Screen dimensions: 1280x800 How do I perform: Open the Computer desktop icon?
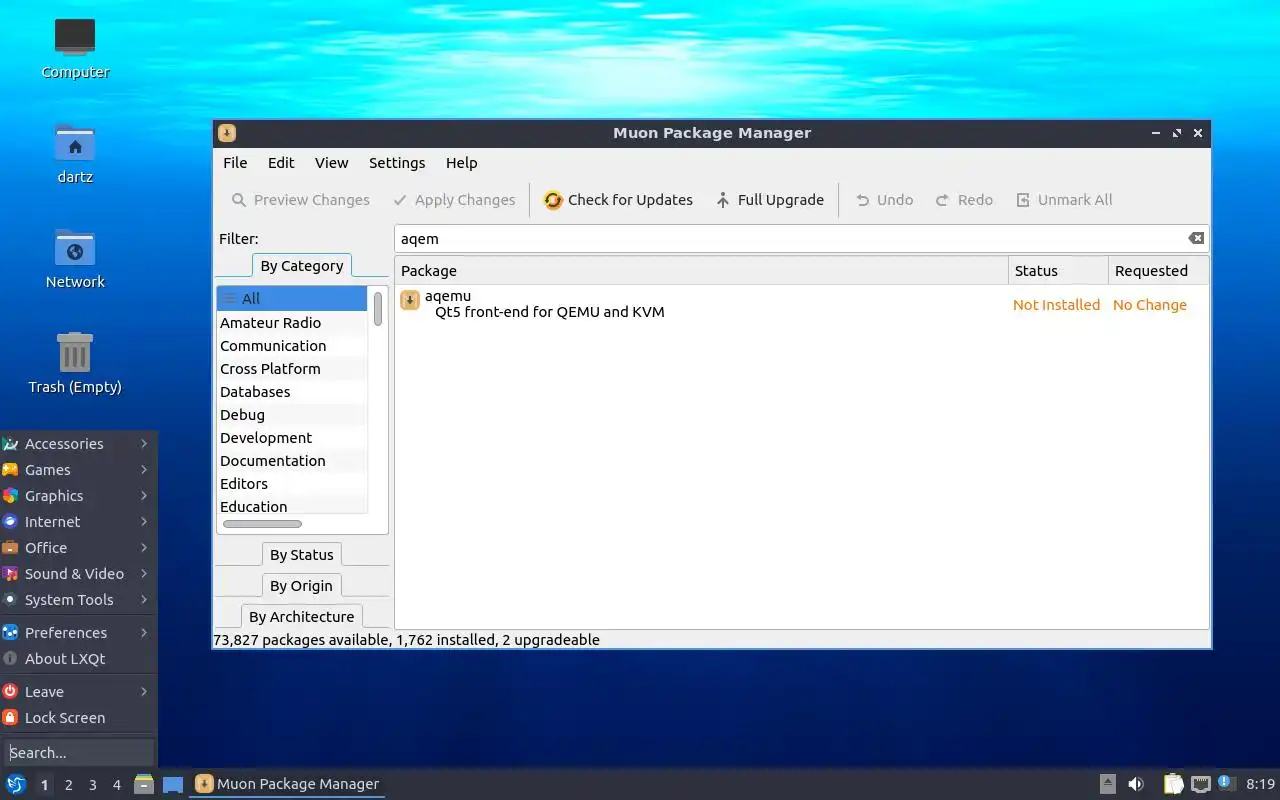(75, 48)
